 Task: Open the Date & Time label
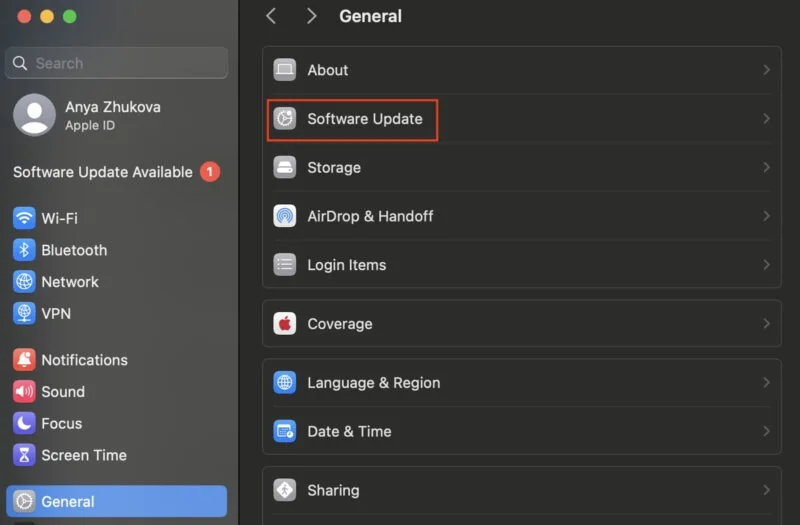[x=349, y=432]
